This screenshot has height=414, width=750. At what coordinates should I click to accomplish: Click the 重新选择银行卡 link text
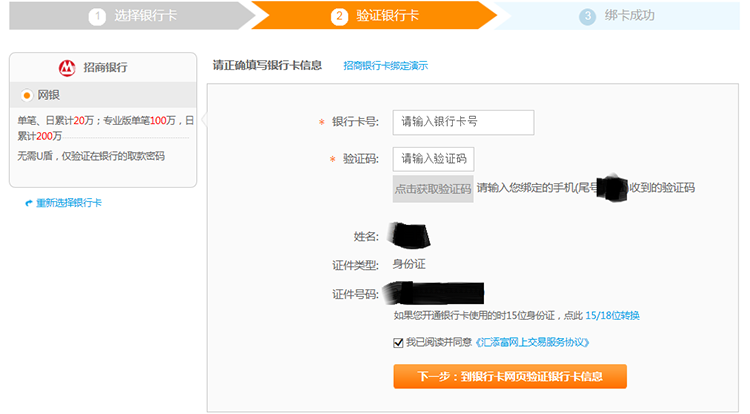click(68, 203)
